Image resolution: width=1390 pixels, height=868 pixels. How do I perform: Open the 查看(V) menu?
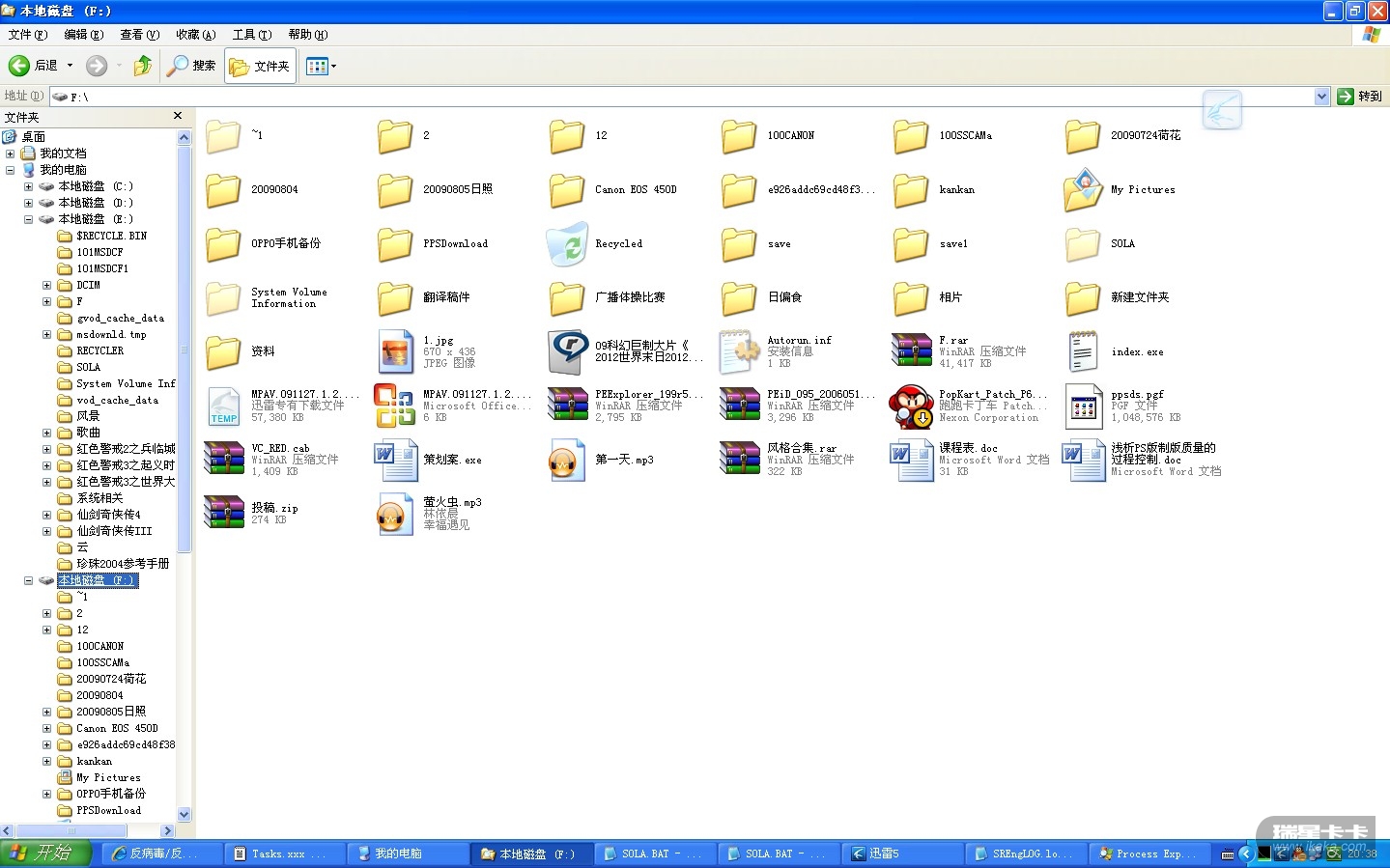click(x=139, y=35)
